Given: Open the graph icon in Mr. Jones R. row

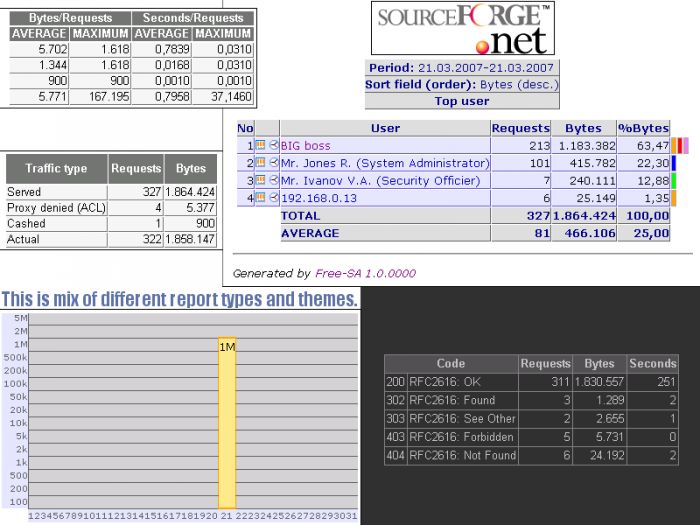Looking at the screenshot, I should click(260, 162).
